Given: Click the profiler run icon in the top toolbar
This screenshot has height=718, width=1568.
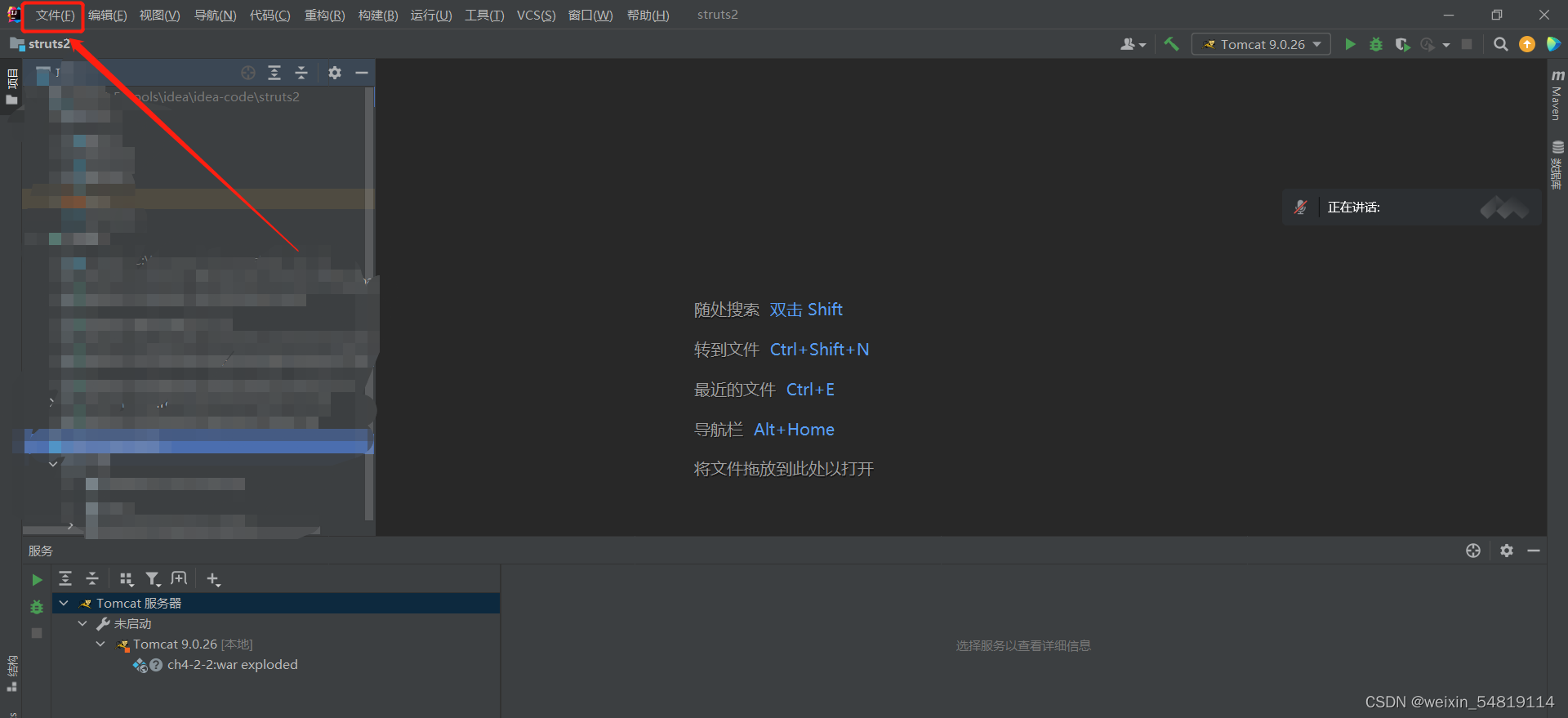Looking at the screenshot, I should point(1428,44).
